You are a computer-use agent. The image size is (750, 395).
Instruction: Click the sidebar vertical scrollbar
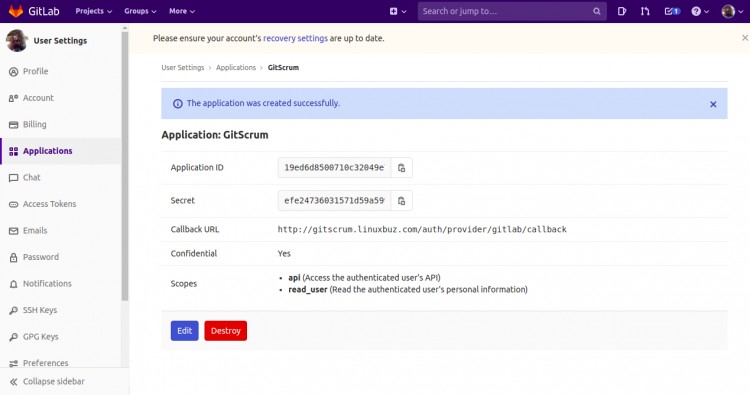pos(125,165)
